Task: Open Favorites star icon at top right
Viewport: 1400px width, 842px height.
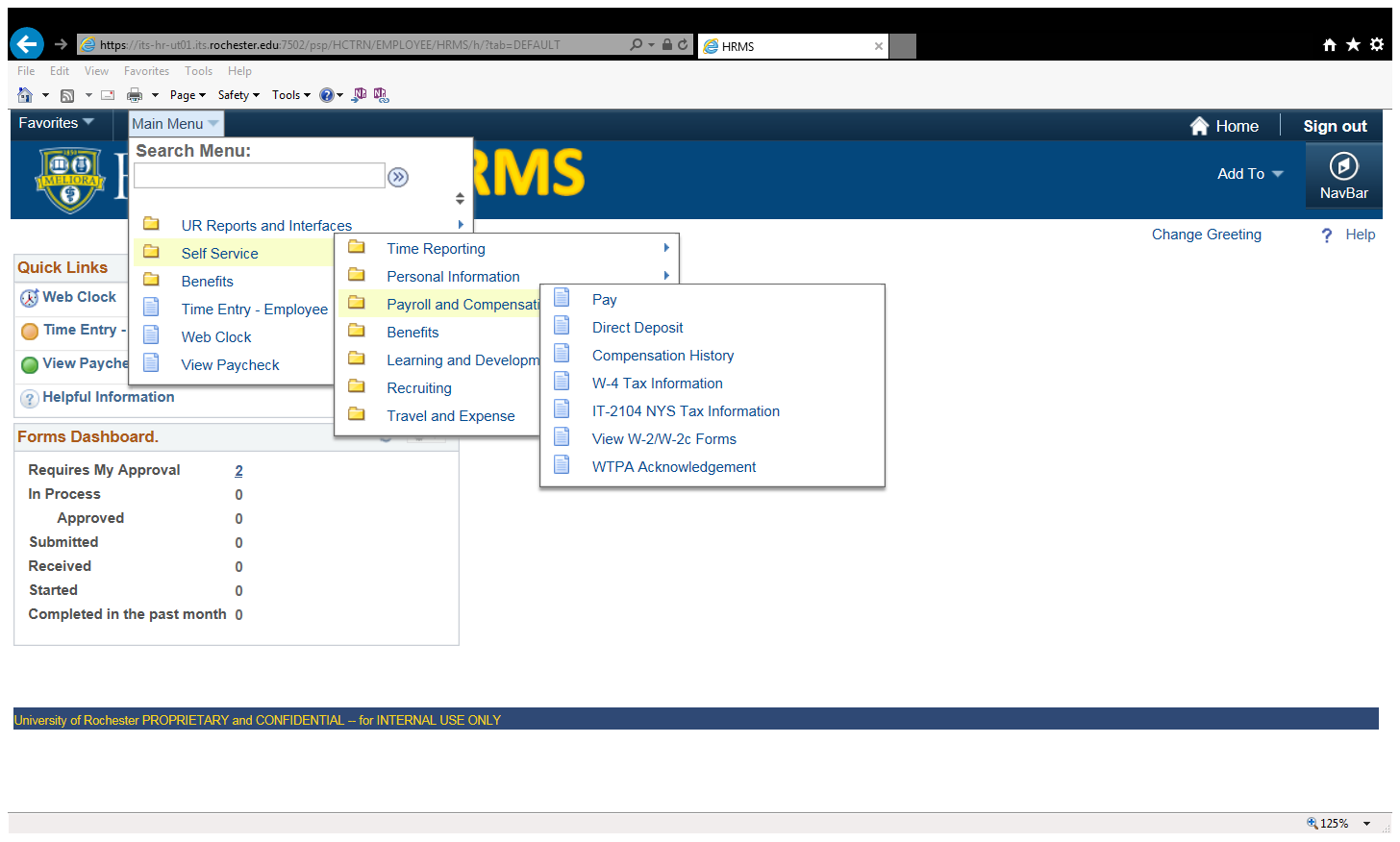Action: click(x=1353, y=44)
